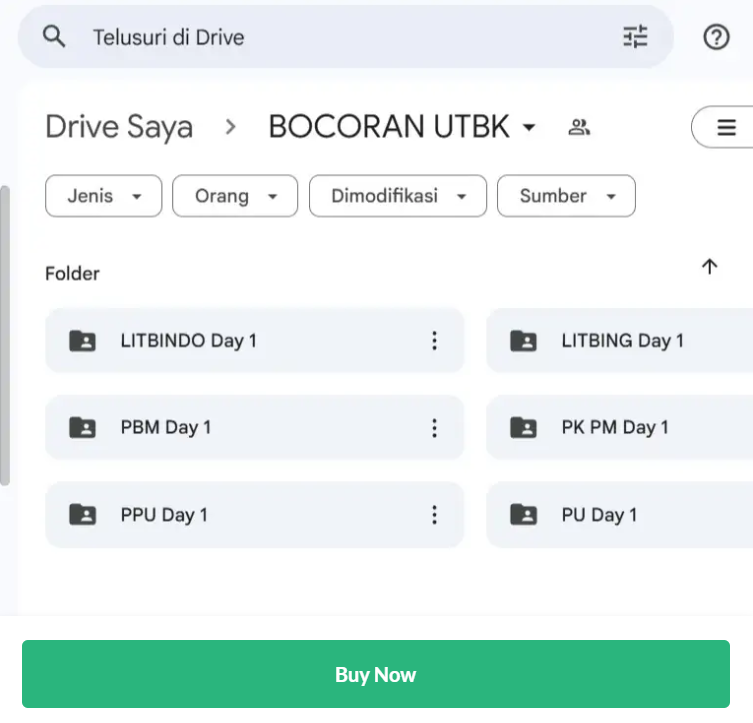The image size is (753, 723).
Task: Open the help question mark icon
Action: 716,37
